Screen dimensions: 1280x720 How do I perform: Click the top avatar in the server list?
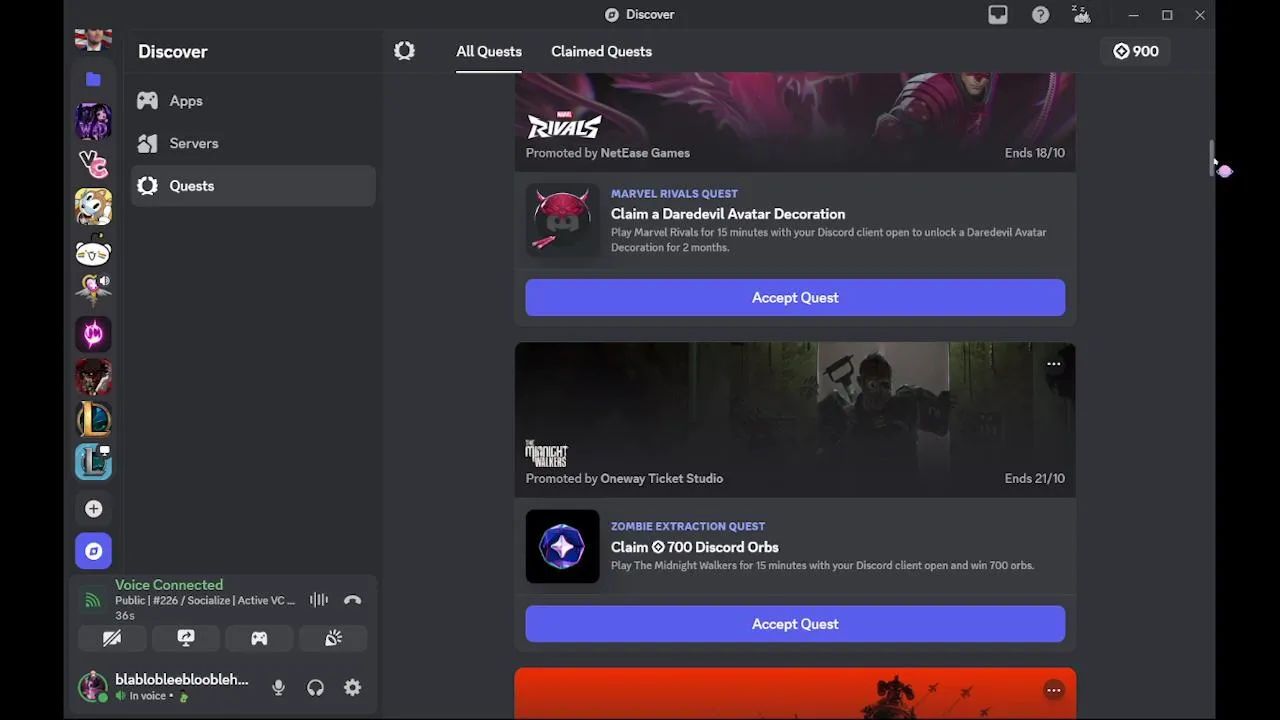(x=93, y=40)
